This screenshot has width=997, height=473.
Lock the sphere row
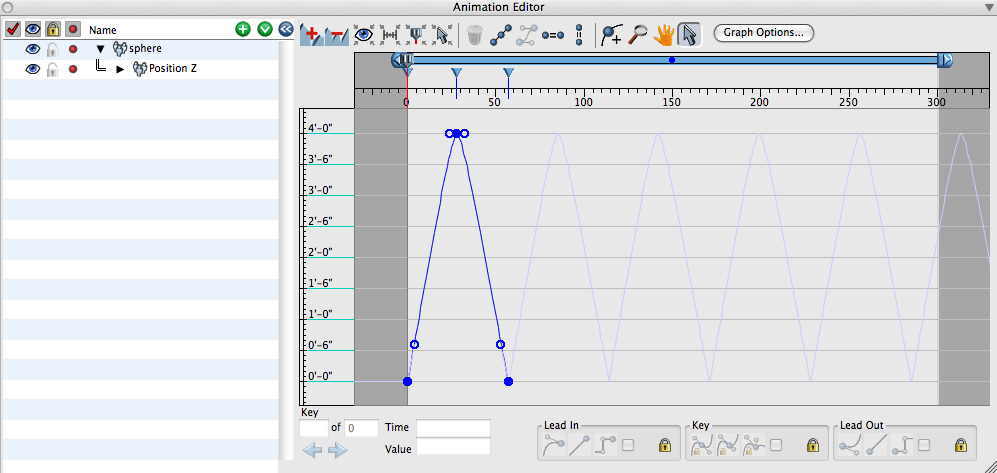point(53,49)
